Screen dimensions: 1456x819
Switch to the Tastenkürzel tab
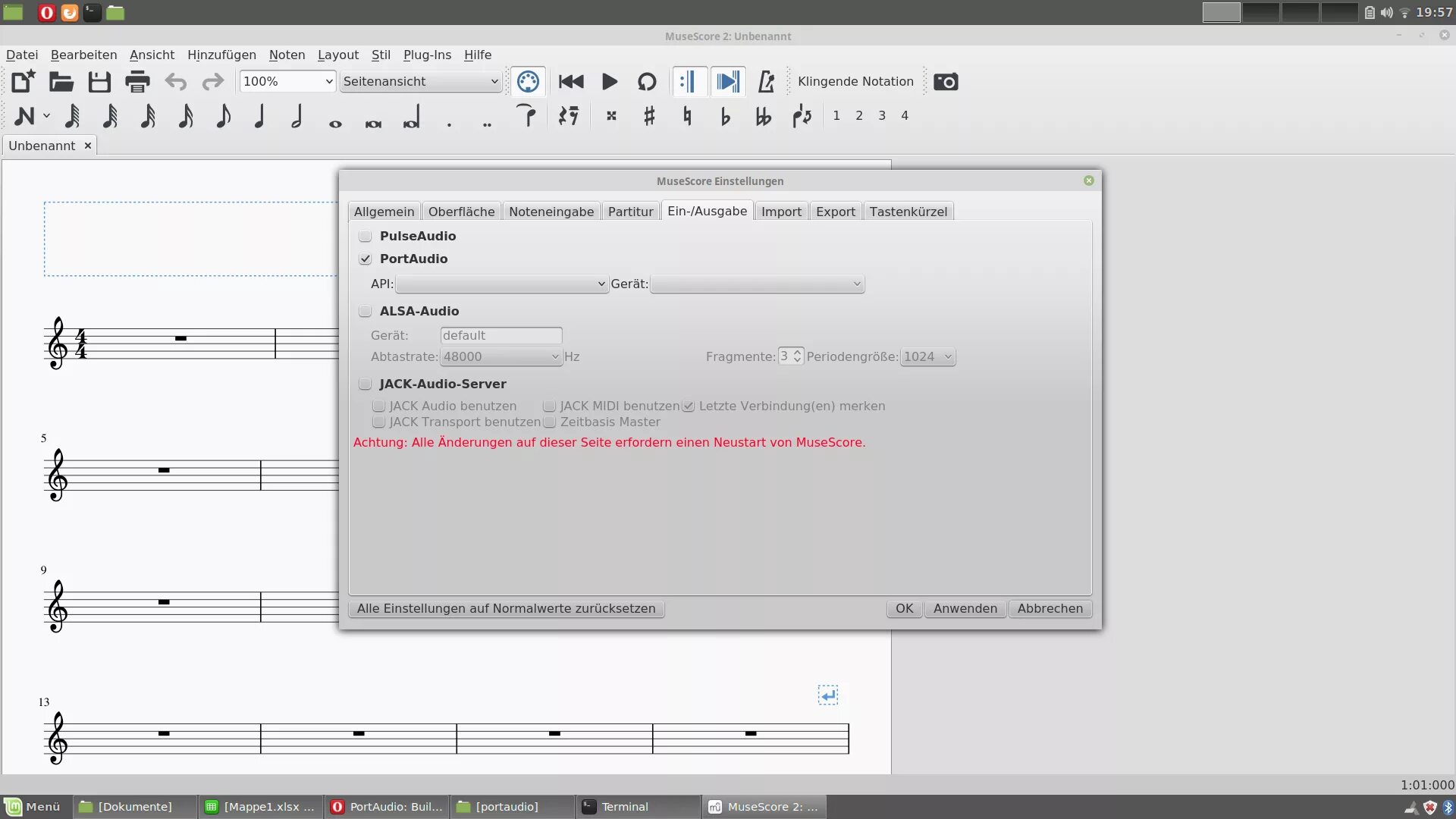[908, 212]
